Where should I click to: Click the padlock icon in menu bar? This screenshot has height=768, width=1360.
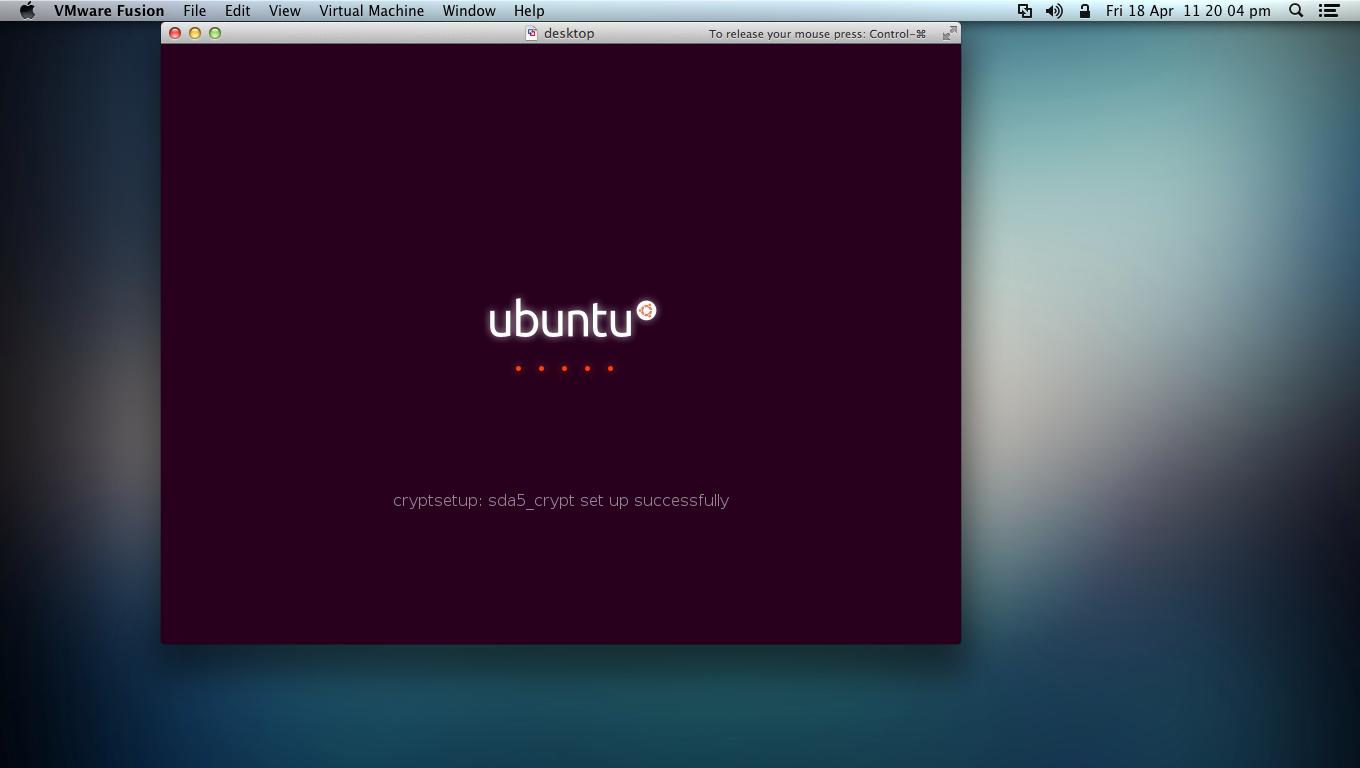pyautogui.click(x=1085, y=11)
